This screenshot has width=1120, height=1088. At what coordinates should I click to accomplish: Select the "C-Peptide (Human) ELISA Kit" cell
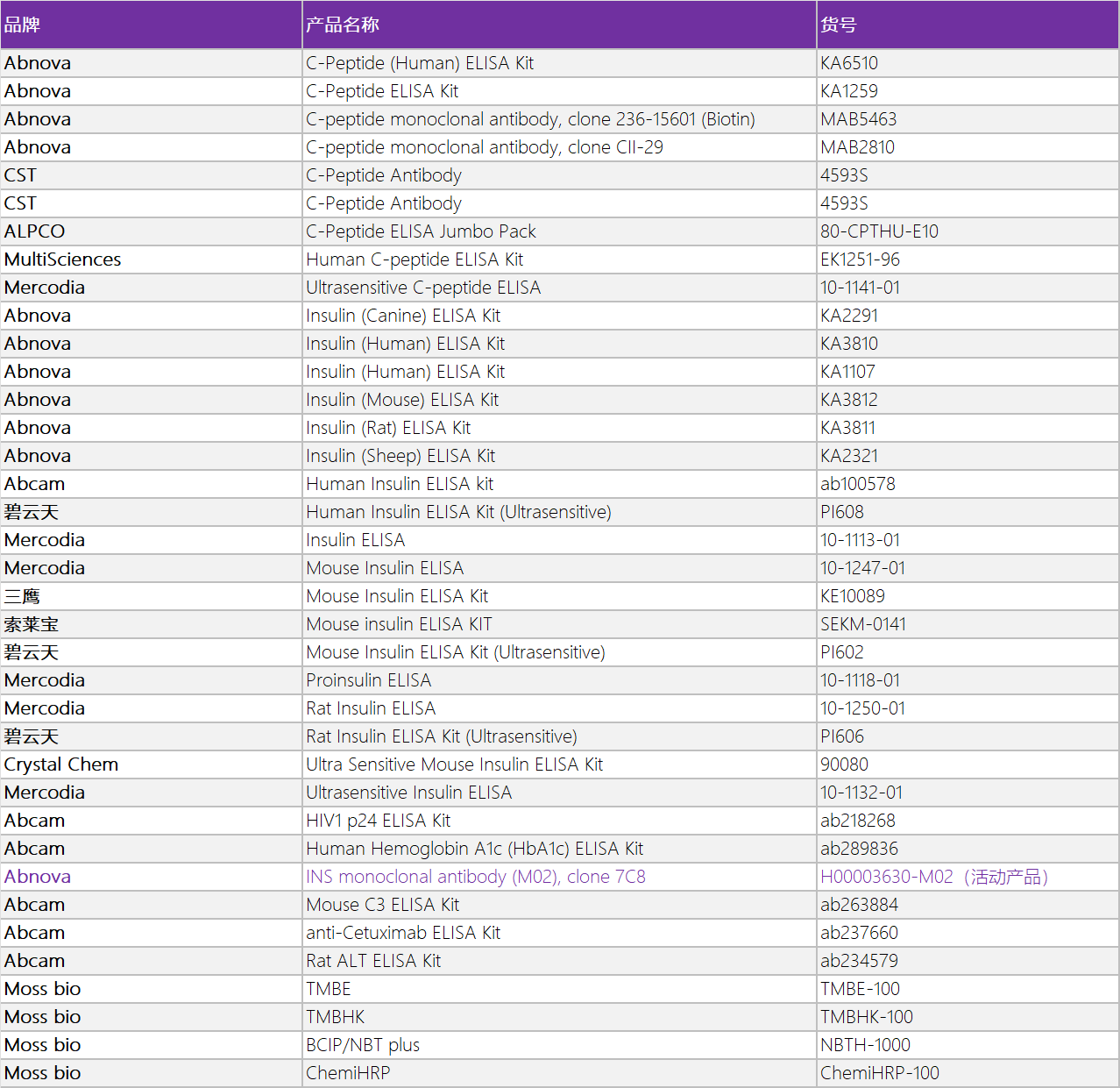[420, 63]
